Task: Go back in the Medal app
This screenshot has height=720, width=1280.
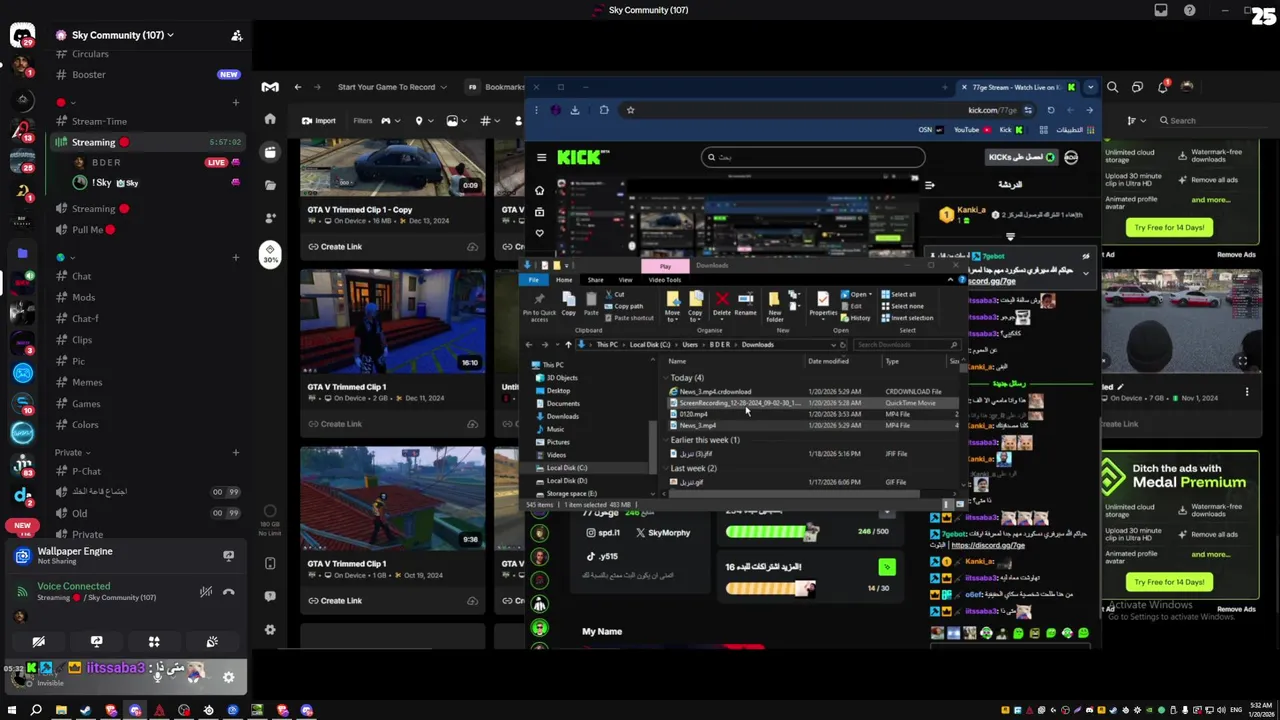Action: coord(297,87)
